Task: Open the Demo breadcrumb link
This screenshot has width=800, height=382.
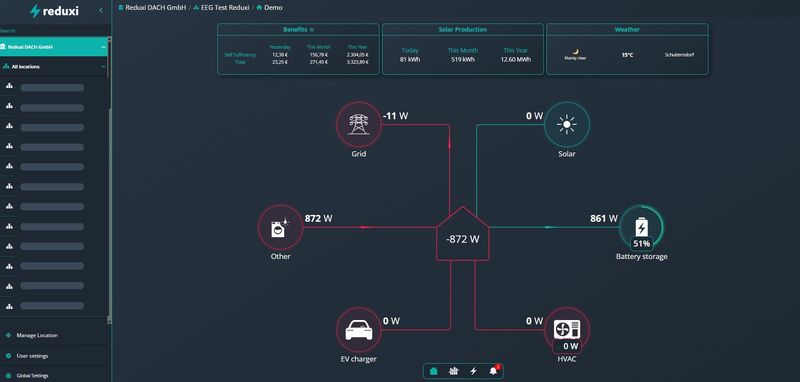Action: coord(273,8)
